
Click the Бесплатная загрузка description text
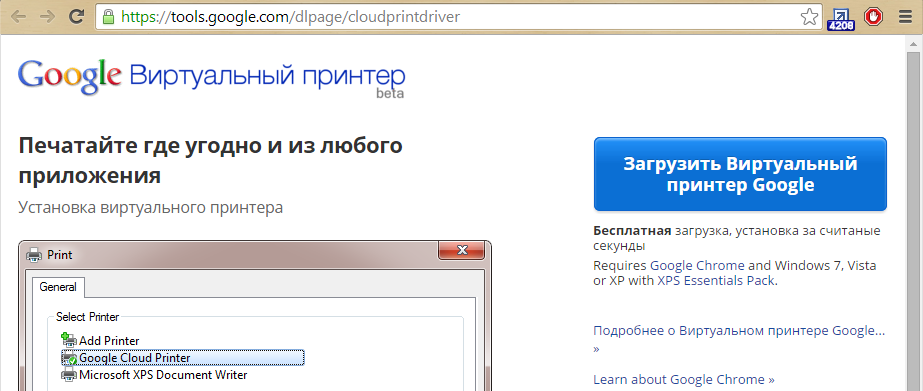[x=736, y=238]
